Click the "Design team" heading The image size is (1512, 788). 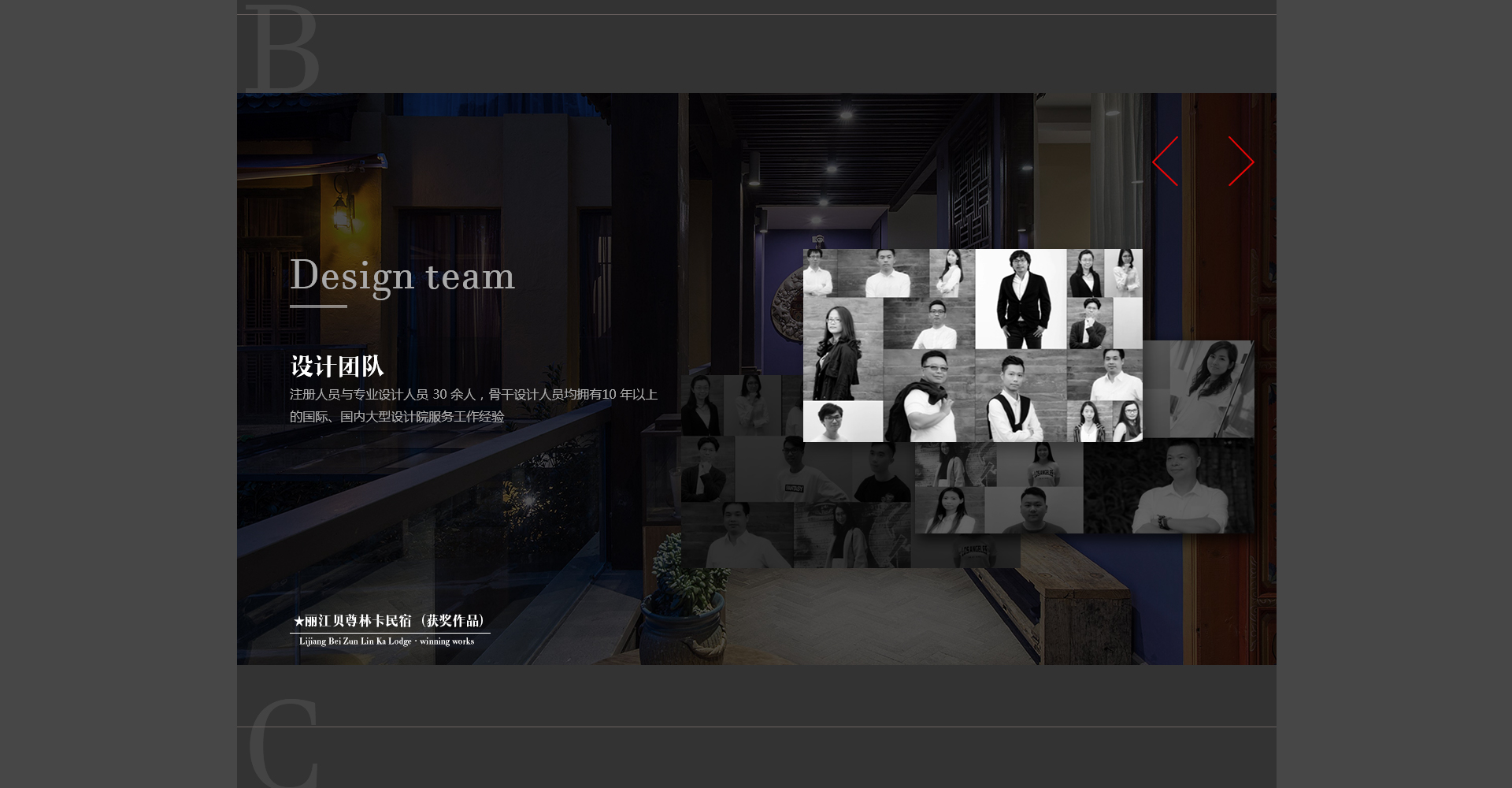[x=402, y=276]
